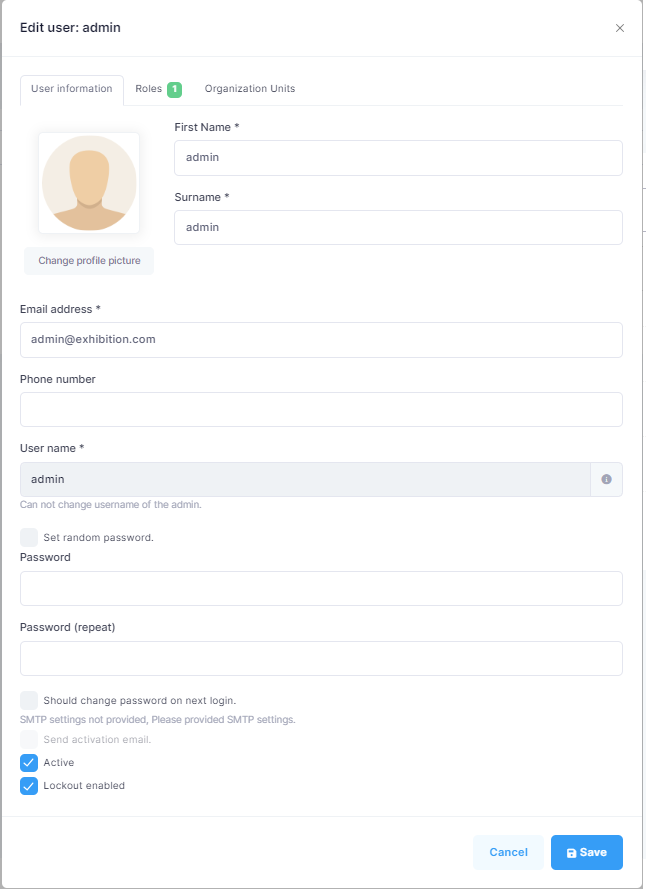The height and width of the screenshot is (894, 646).
Task: Uncheck the Active checkbox
Action: click(29, 763)
